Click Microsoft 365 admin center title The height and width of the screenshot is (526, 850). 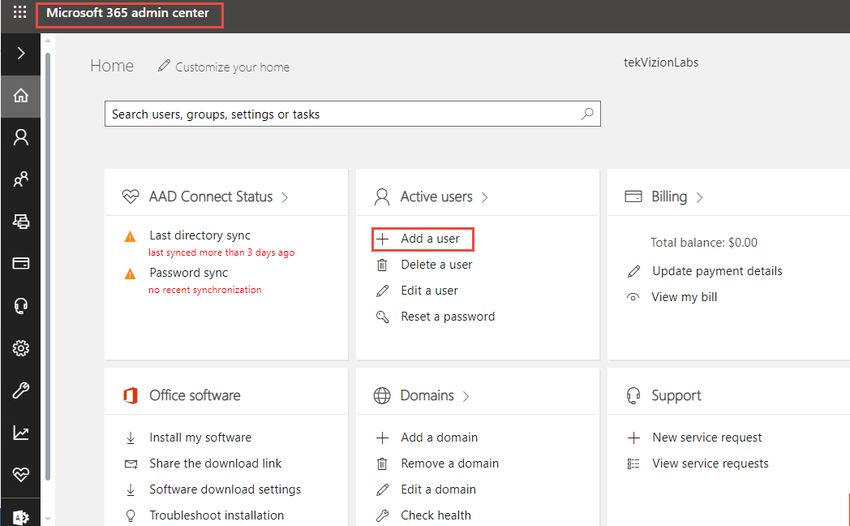point(127,12)
